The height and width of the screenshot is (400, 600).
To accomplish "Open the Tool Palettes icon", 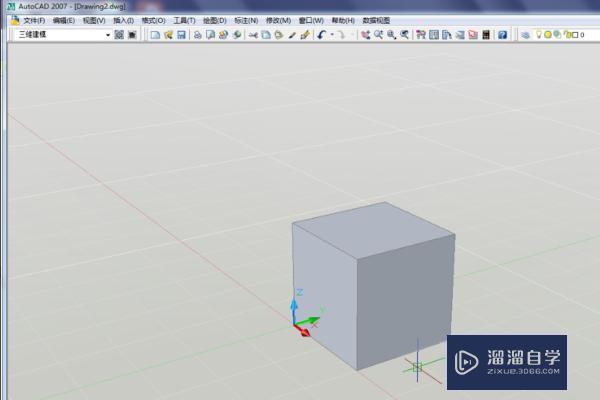I will point(447,35).
